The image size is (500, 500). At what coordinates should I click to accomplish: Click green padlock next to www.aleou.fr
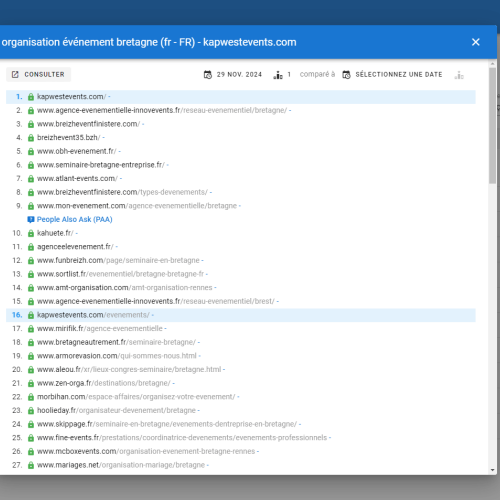point(31,370)
